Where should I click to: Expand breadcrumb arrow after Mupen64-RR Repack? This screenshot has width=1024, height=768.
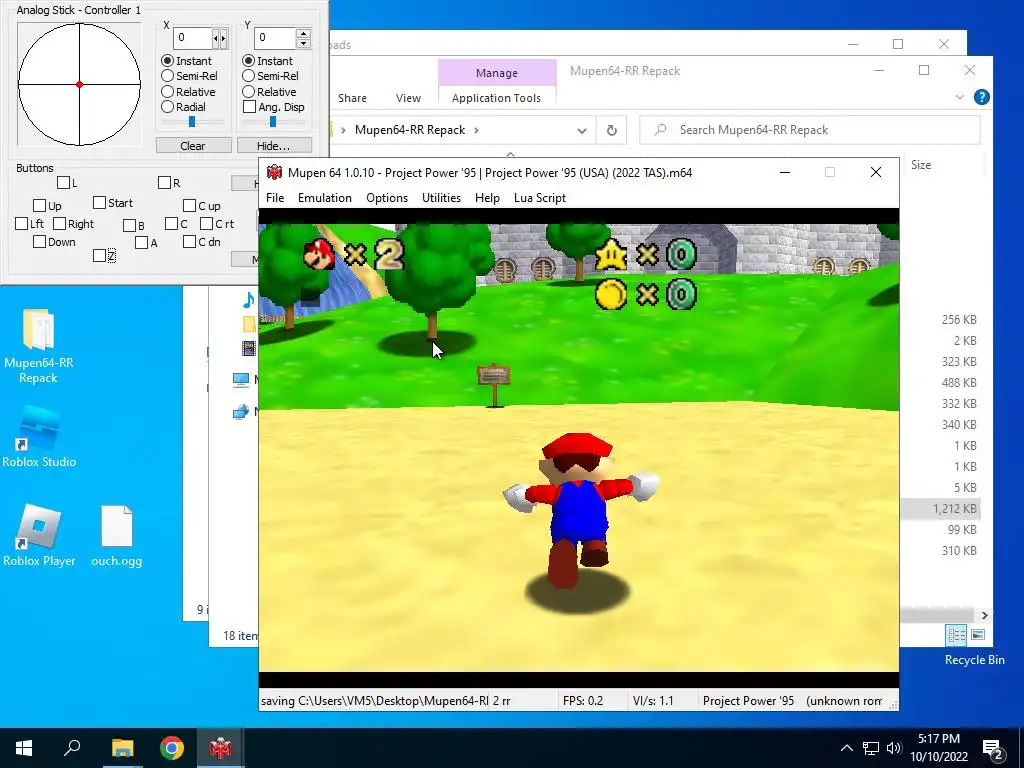(477, 130)
